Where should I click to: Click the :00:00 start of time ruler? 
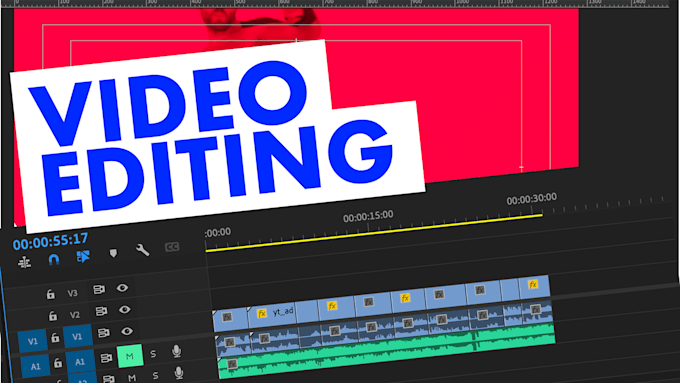218,233
